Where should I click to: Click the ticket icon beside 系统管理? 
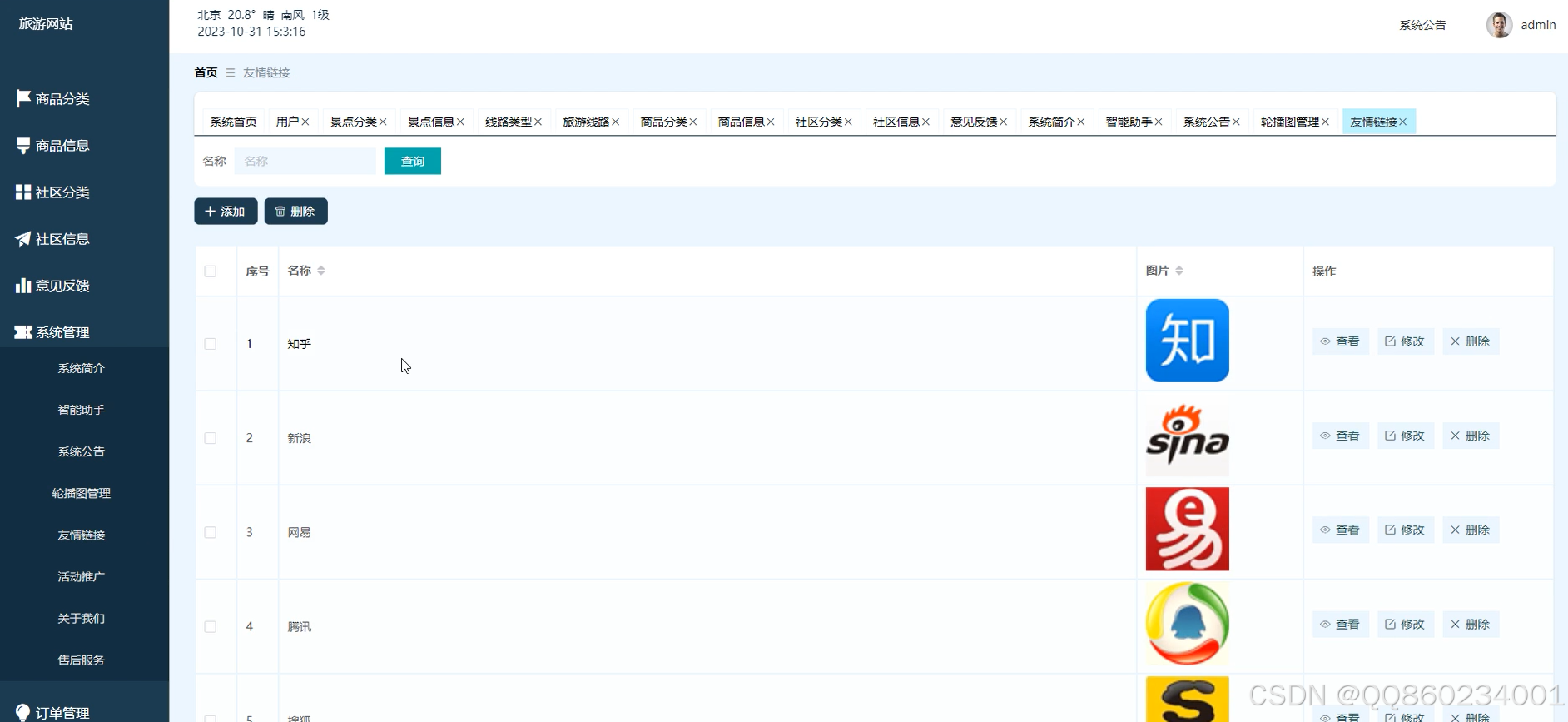(x=23, y=332)
